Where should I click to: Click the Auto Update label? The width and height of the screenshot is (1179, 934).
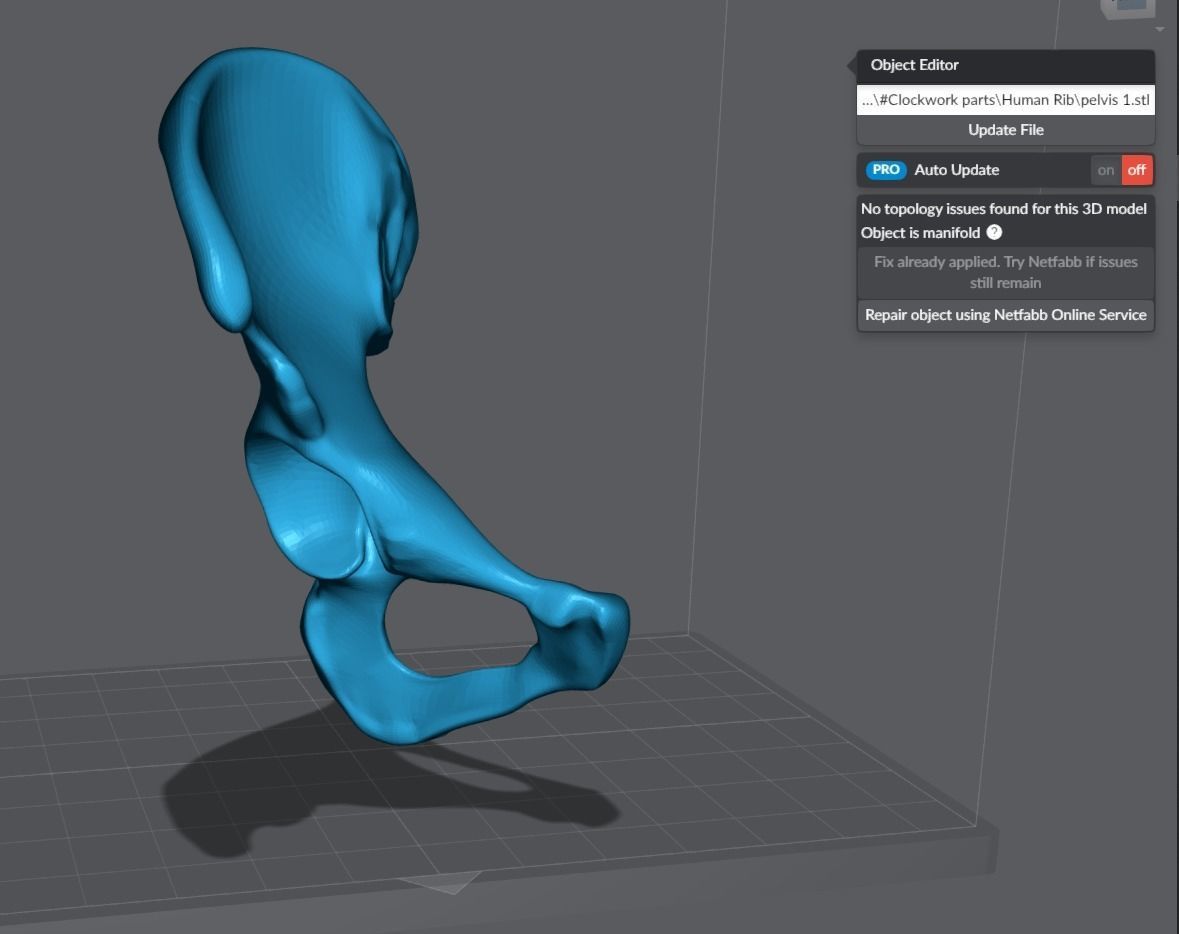coord(956,170)
